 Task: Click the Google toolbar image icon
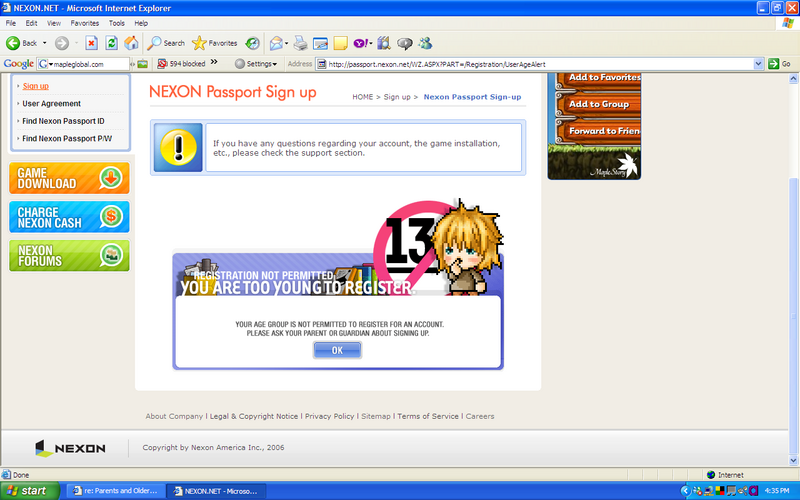click(x=142, y=64)
